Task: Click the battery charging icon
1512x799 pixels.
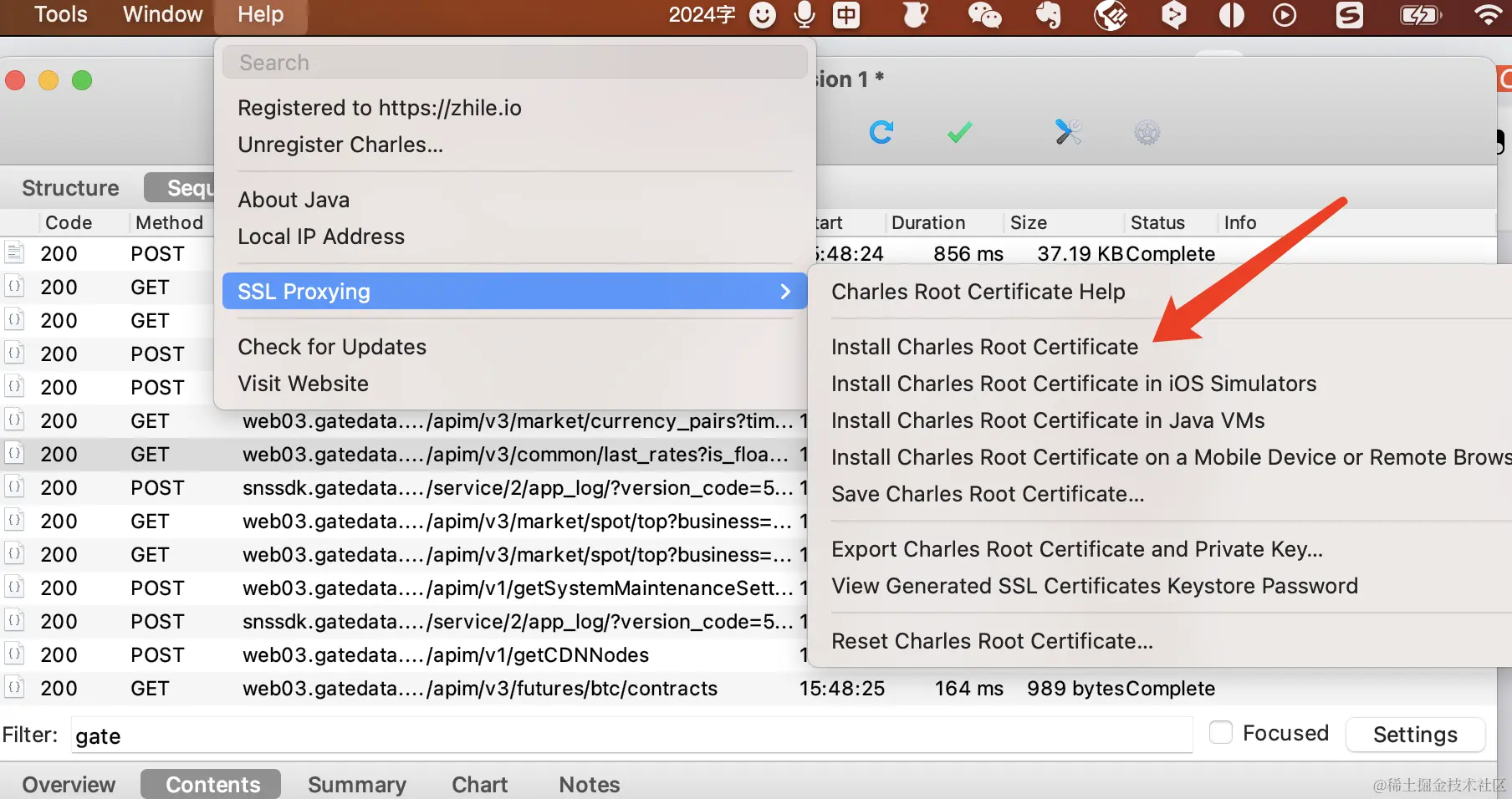Action: 1420,14
